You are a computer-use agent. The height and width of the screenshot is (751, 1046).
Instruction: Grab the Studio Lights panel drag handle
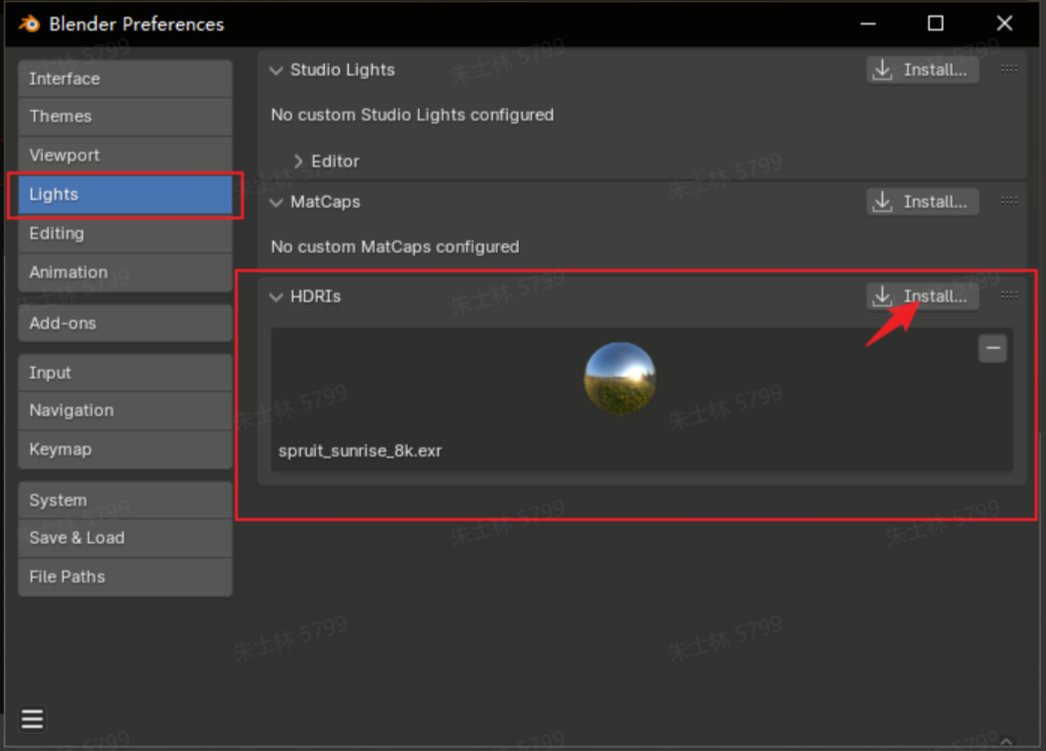click(x=1009, y=69)
